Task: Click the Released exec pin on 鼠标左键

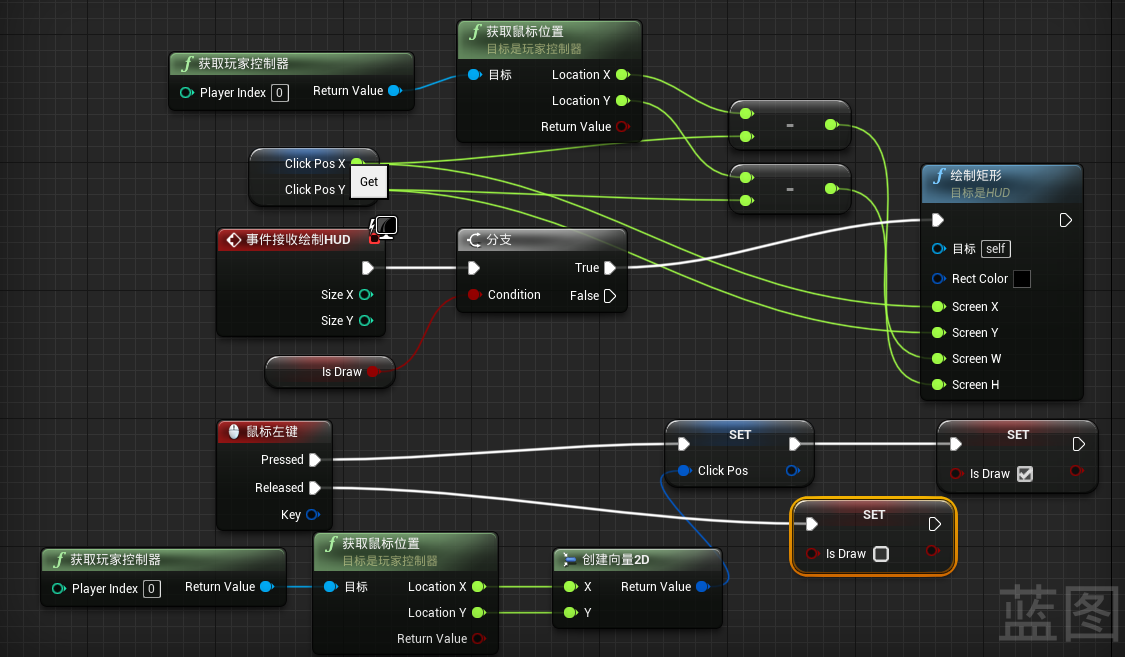Action: tap(315, 488)
